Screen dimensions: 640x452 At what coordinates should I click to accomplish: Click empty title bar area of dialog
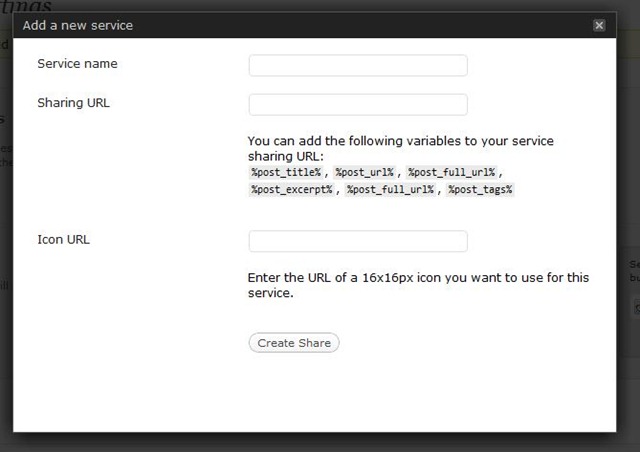tap(350, 25)
